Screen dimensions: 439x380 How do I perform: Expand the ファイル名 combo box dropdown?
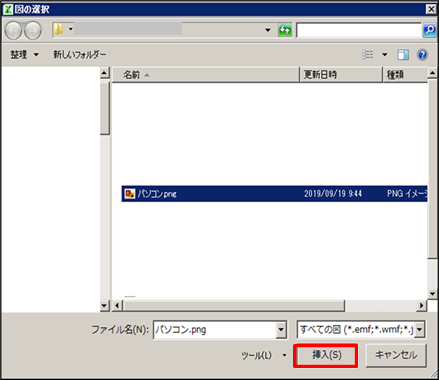coord(281,330)
